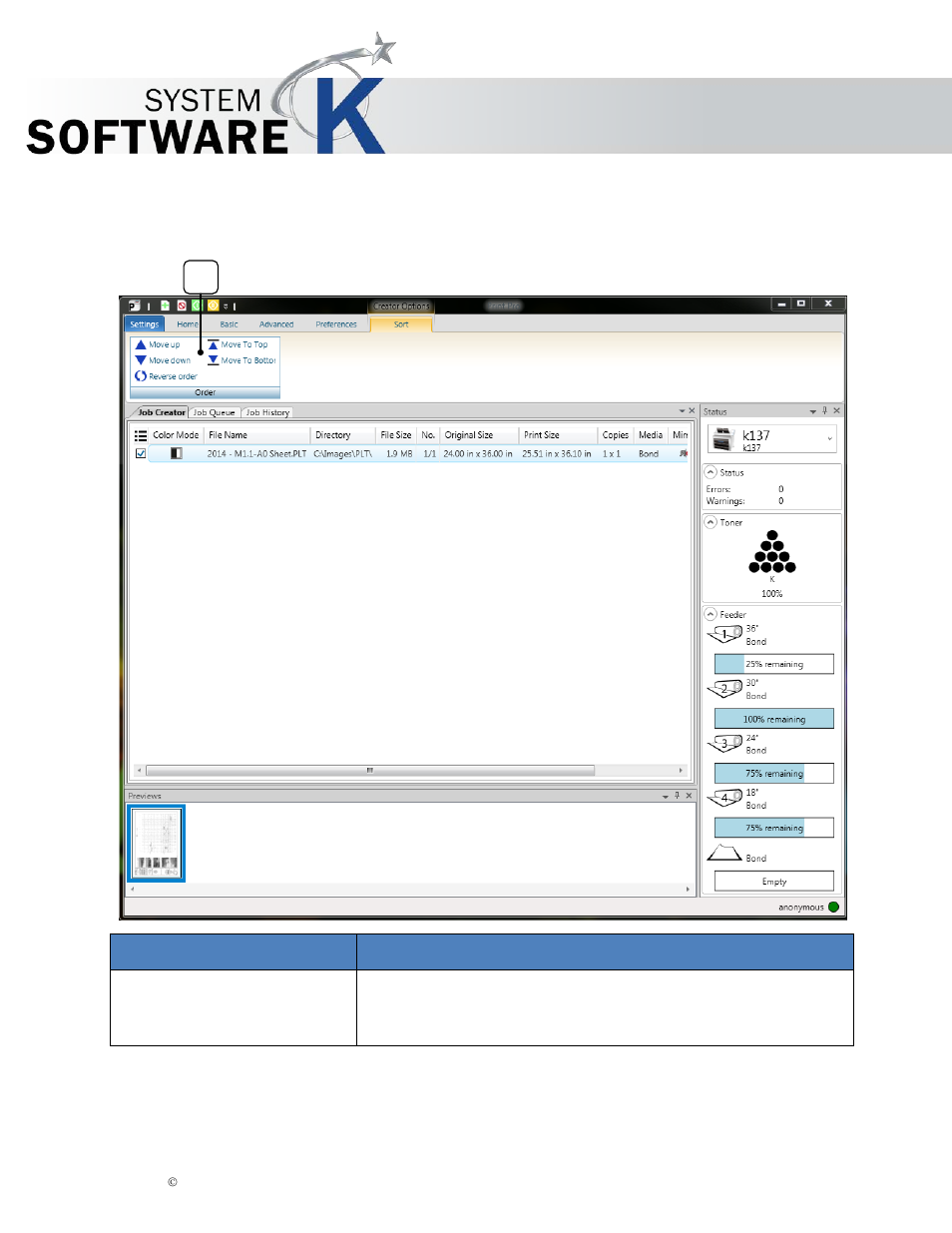Image resolution: width=952 pixels, height=1233 pixels.
Task: Click the Previews horizontal scrollbar right arrow
Action: pyautogui.click(x=688, y=888)
